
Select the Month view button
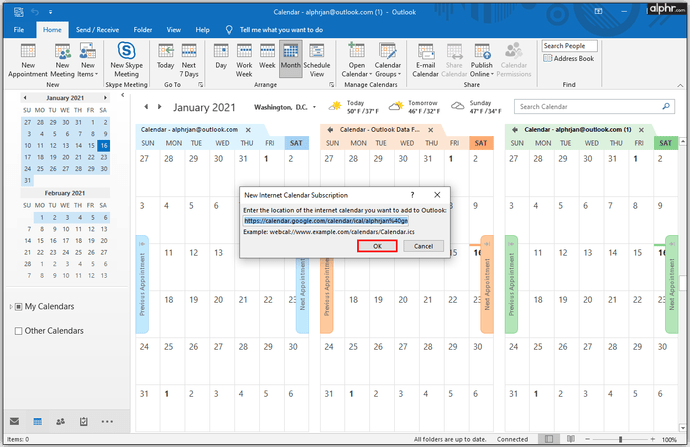pyautogui.click(x=290, y=59)
